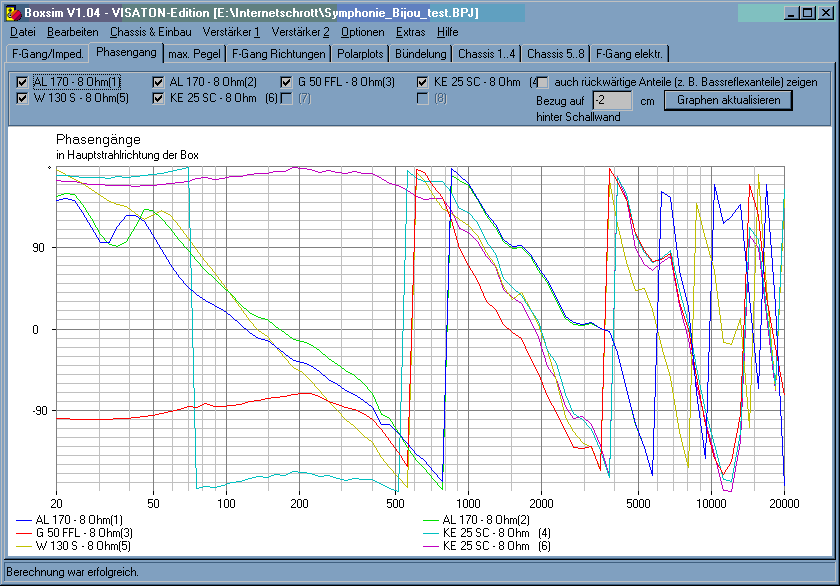Image resolution: width=840 pixels, height=586 pixels.
Task: Select the Polarplots tab
Action: coord(359,53)
